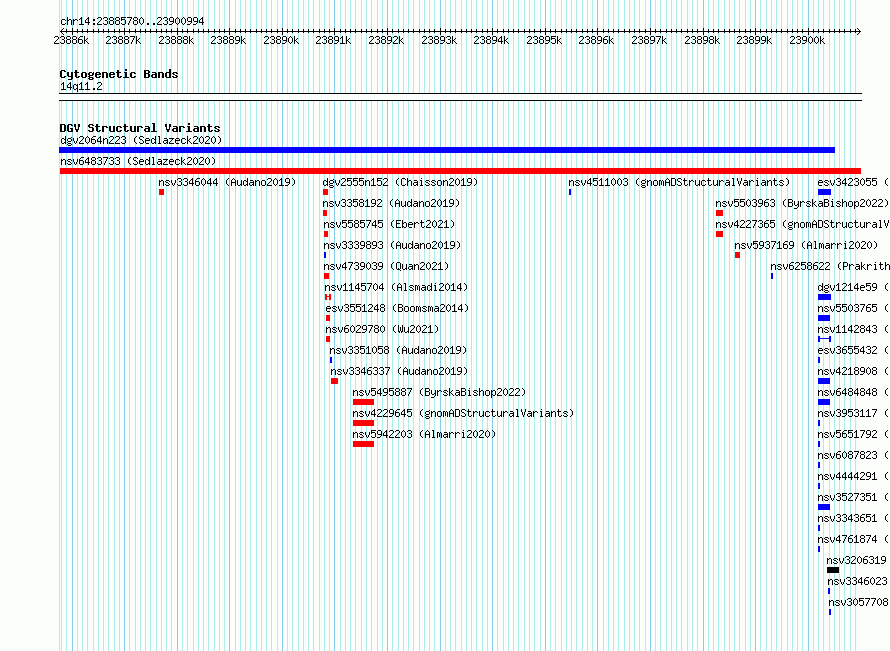The width and height of the screenshot is (890, 651).
Task: Open nsv6029780 (Wu2021) variant
Action: (382, 329)
